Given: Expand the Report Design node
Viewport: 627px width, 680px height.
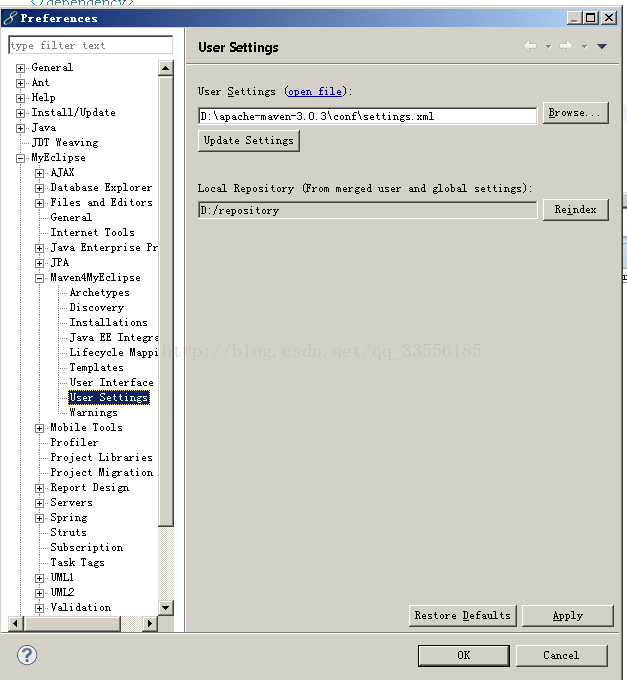Looking at the screenshot, I should click(x=39, y=488).
